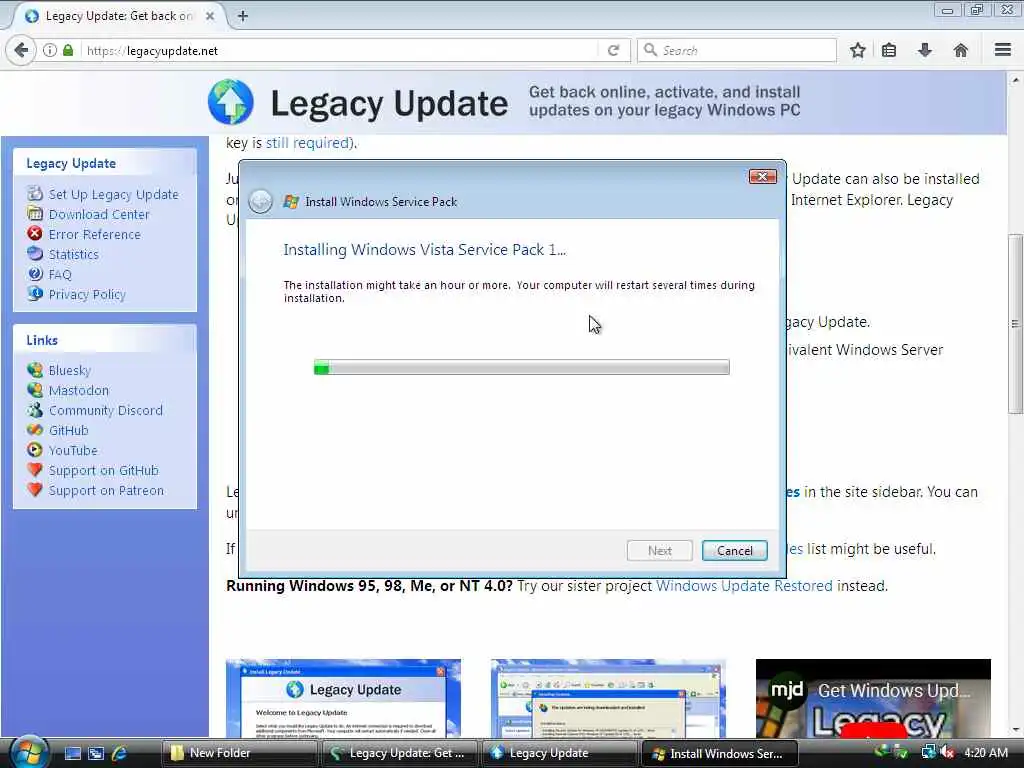Click the Statistics pie icon

click(x=35, y=253)
